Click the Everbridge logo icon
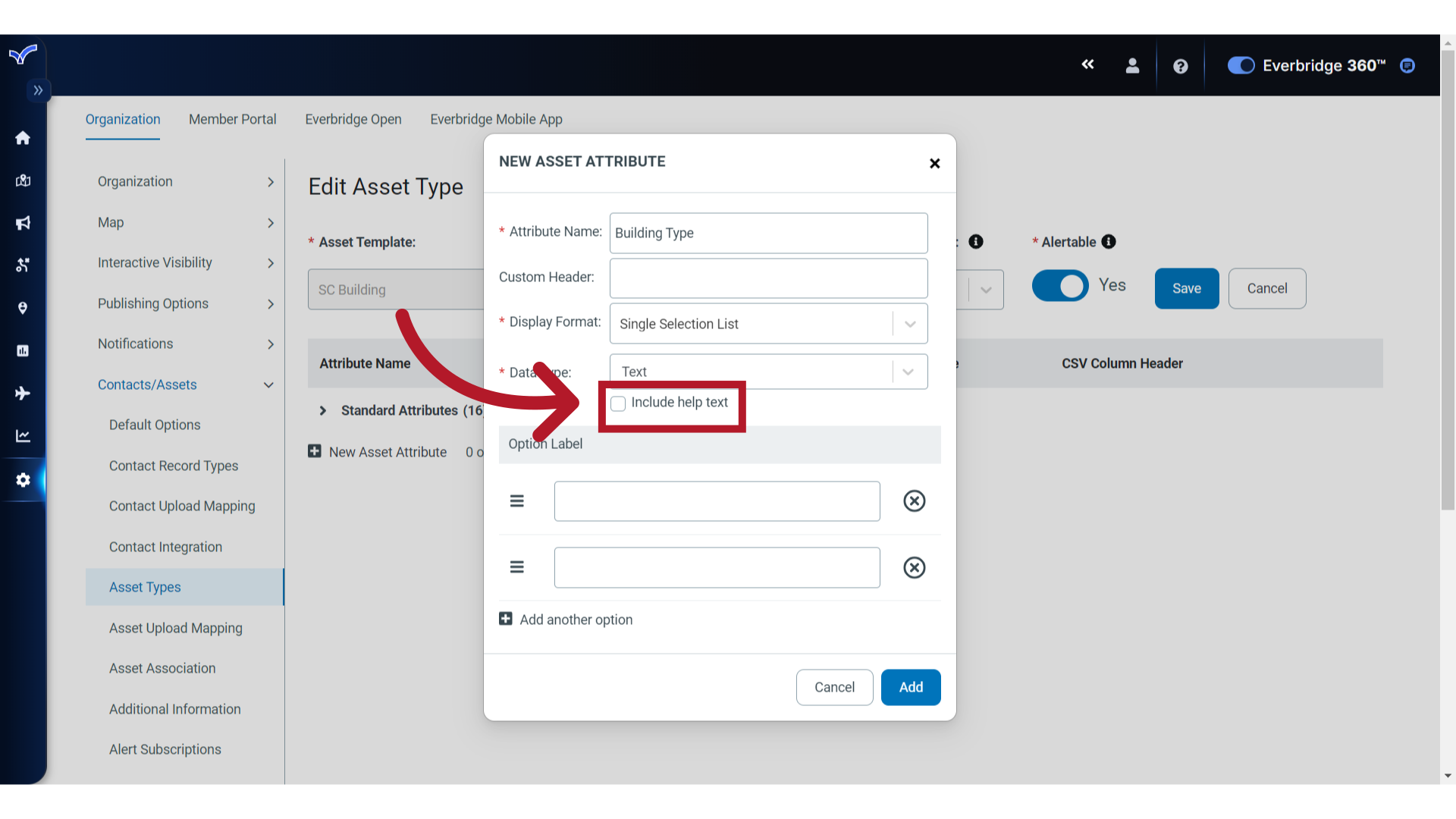Image resolution: width=1456 pixels, height=819 pixels. pos(23,55)
